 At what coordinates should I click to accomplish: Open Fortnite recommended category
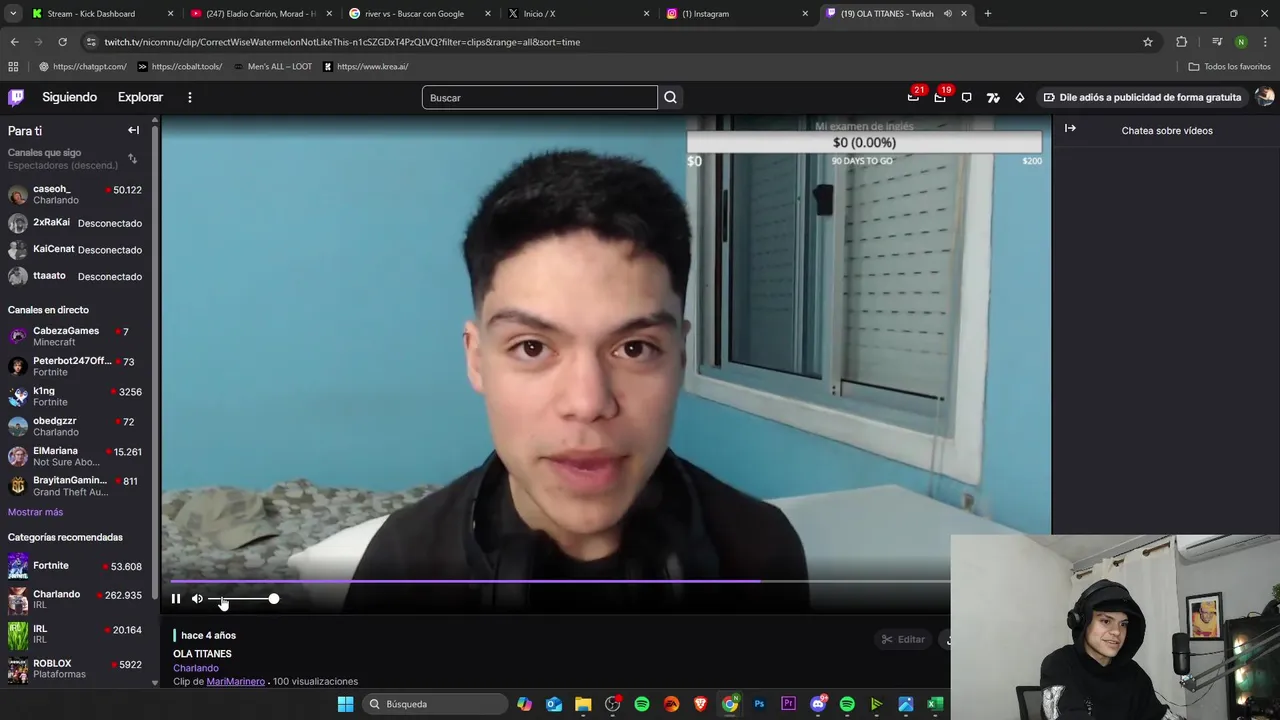(x=75, y=566)
